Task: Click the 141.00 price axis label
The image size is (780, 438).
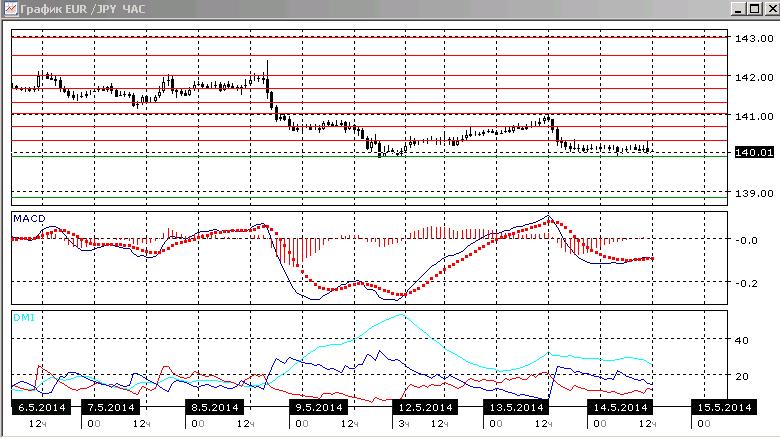Action: [x=754, y=116]
